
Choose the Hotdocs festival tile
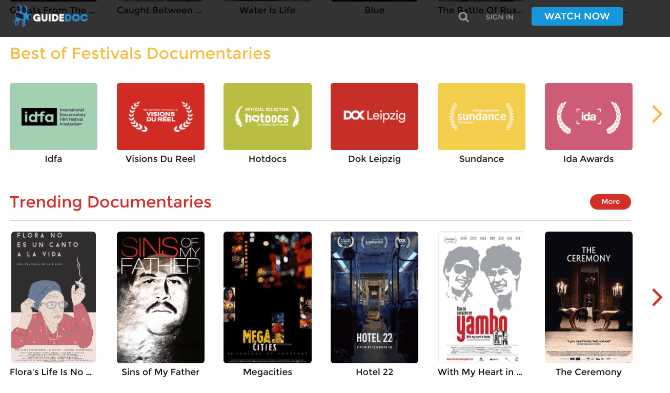click(x=267, y=116)
